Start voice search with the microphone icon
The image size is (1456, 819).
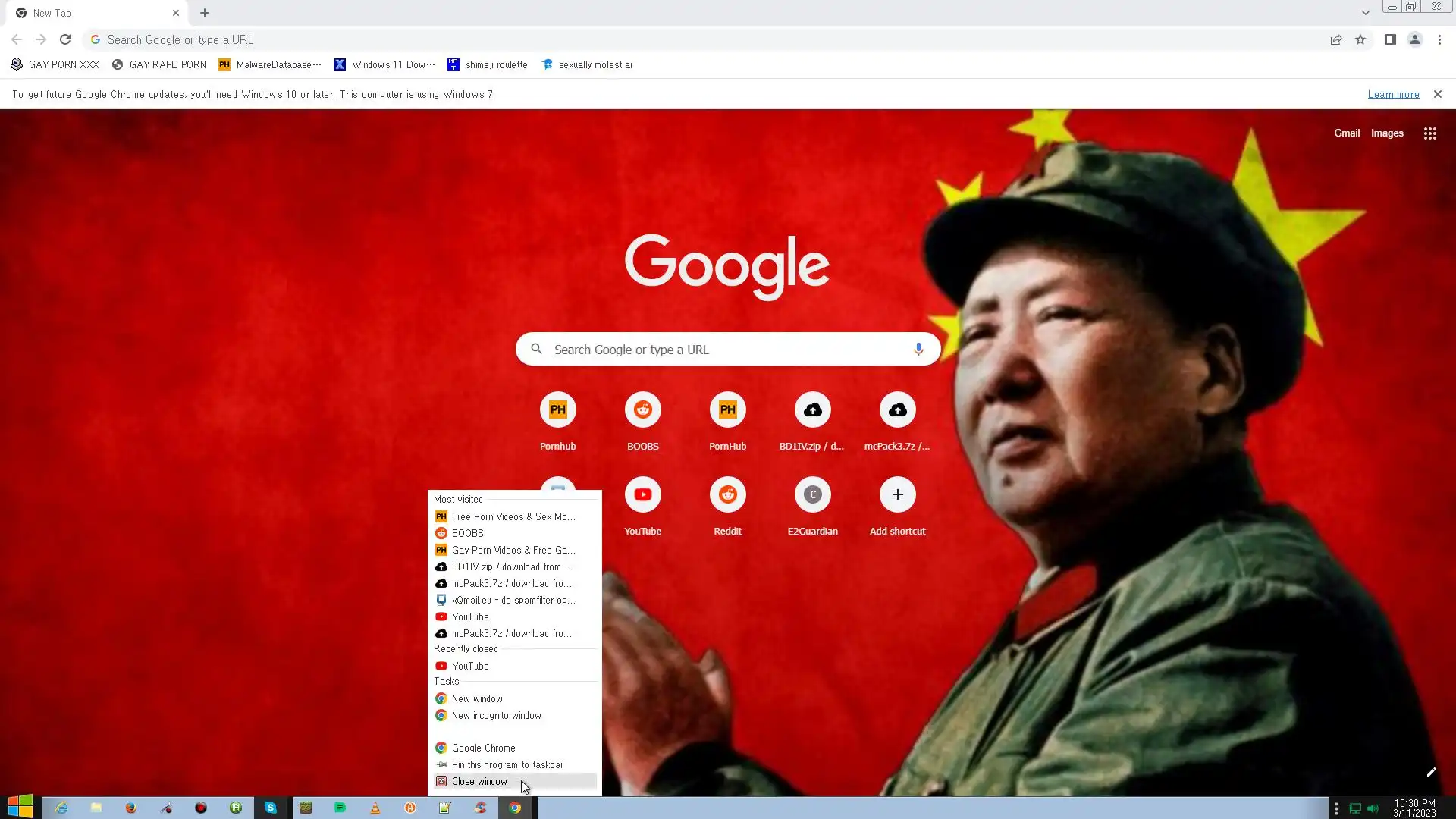click(918, 349)
